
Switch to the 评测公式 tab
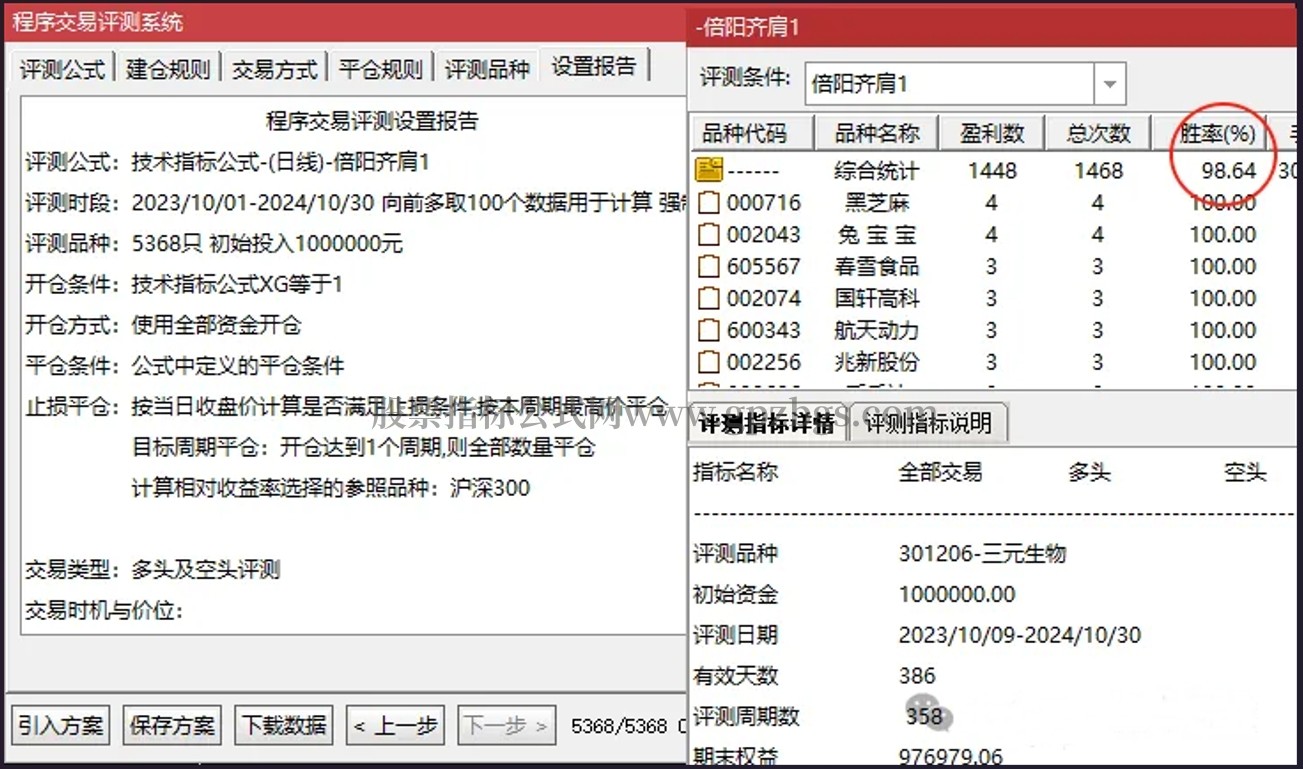tap(62, 68)
